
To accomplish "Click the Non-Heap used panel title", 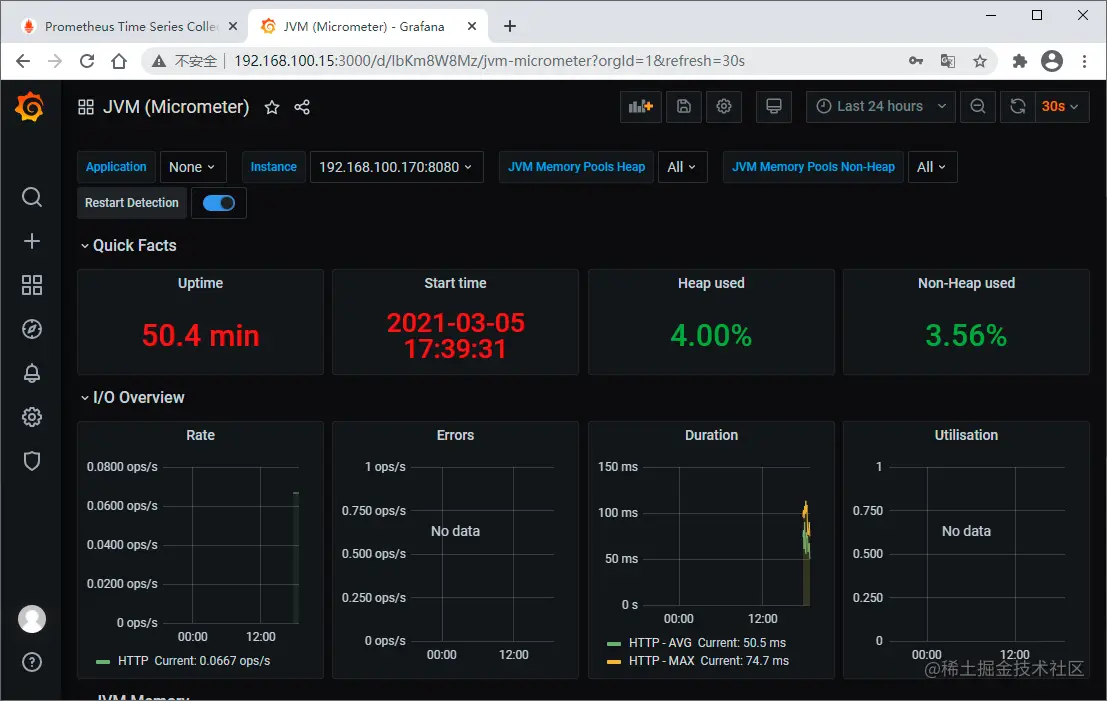I will [x=967, y=283].
